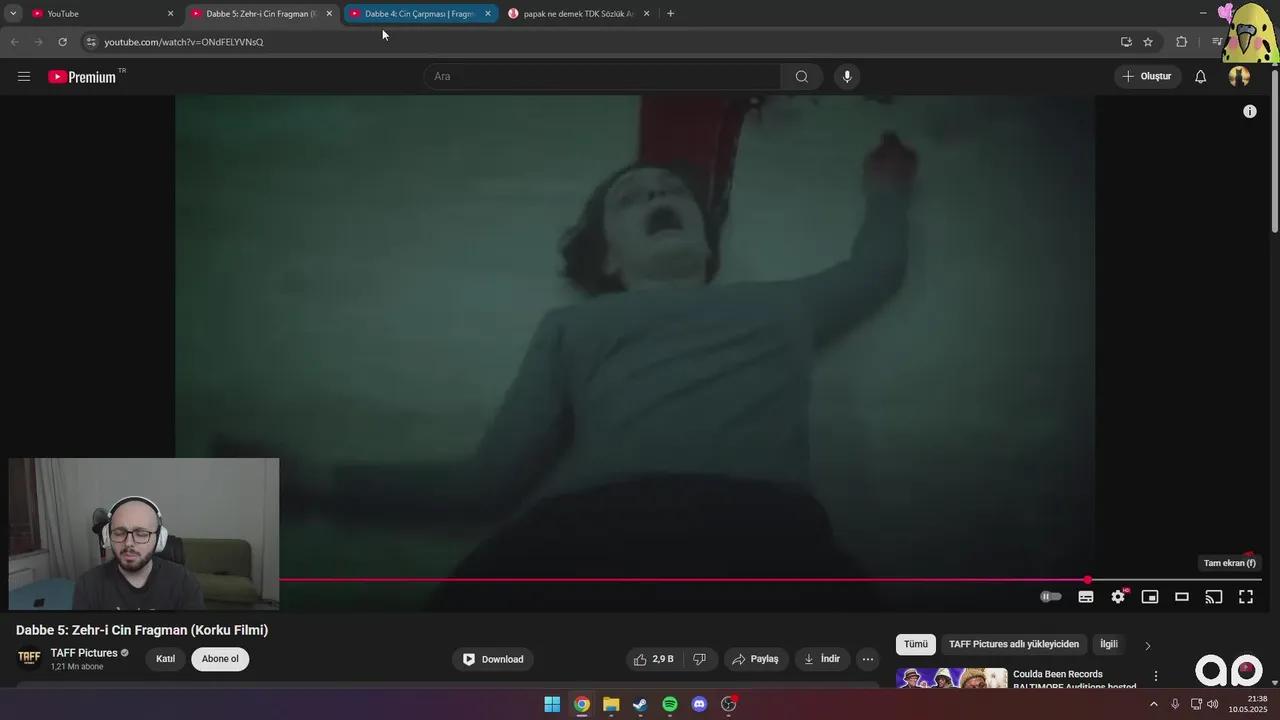Open a new browser tab
The image size is (1280, 720).
tap(670, 13)
